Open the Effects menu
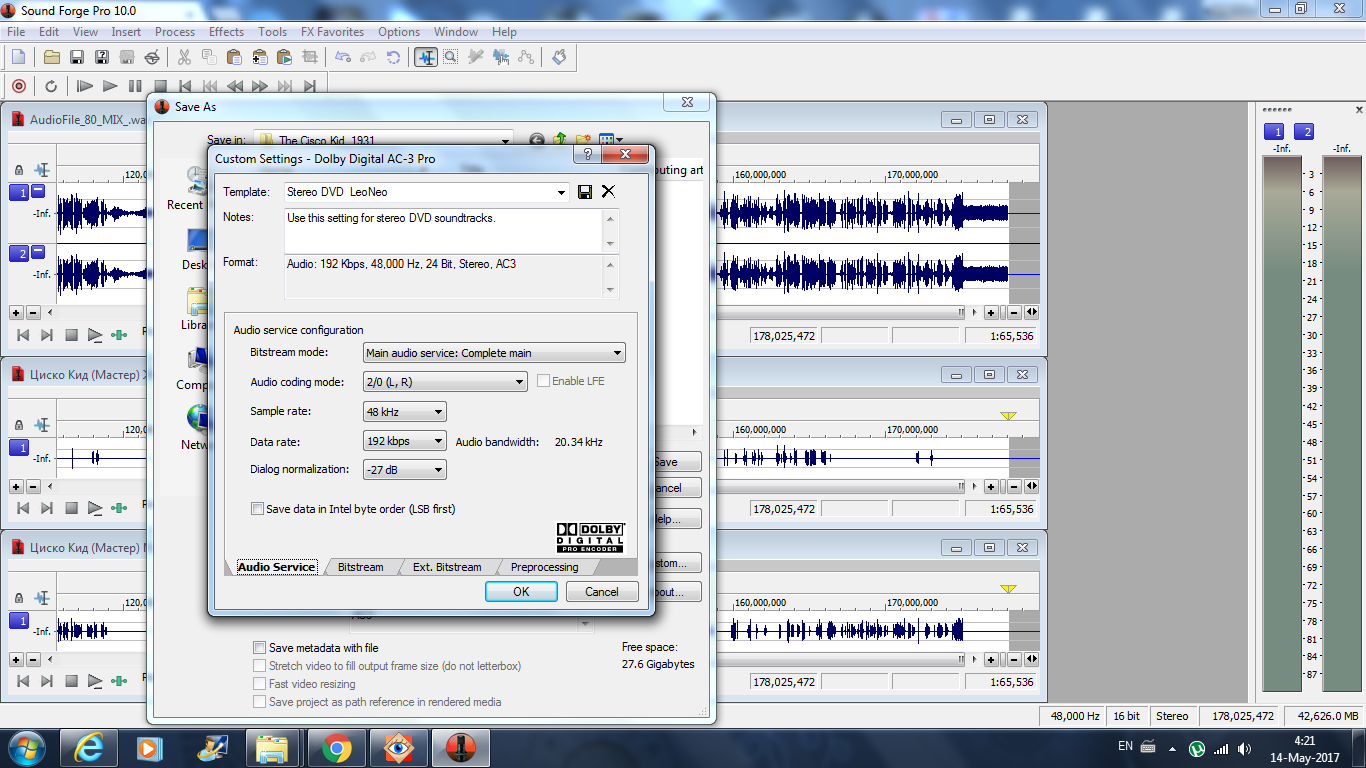The width and height of the screenshot is (1366, 768). click(x=226, y=32)
